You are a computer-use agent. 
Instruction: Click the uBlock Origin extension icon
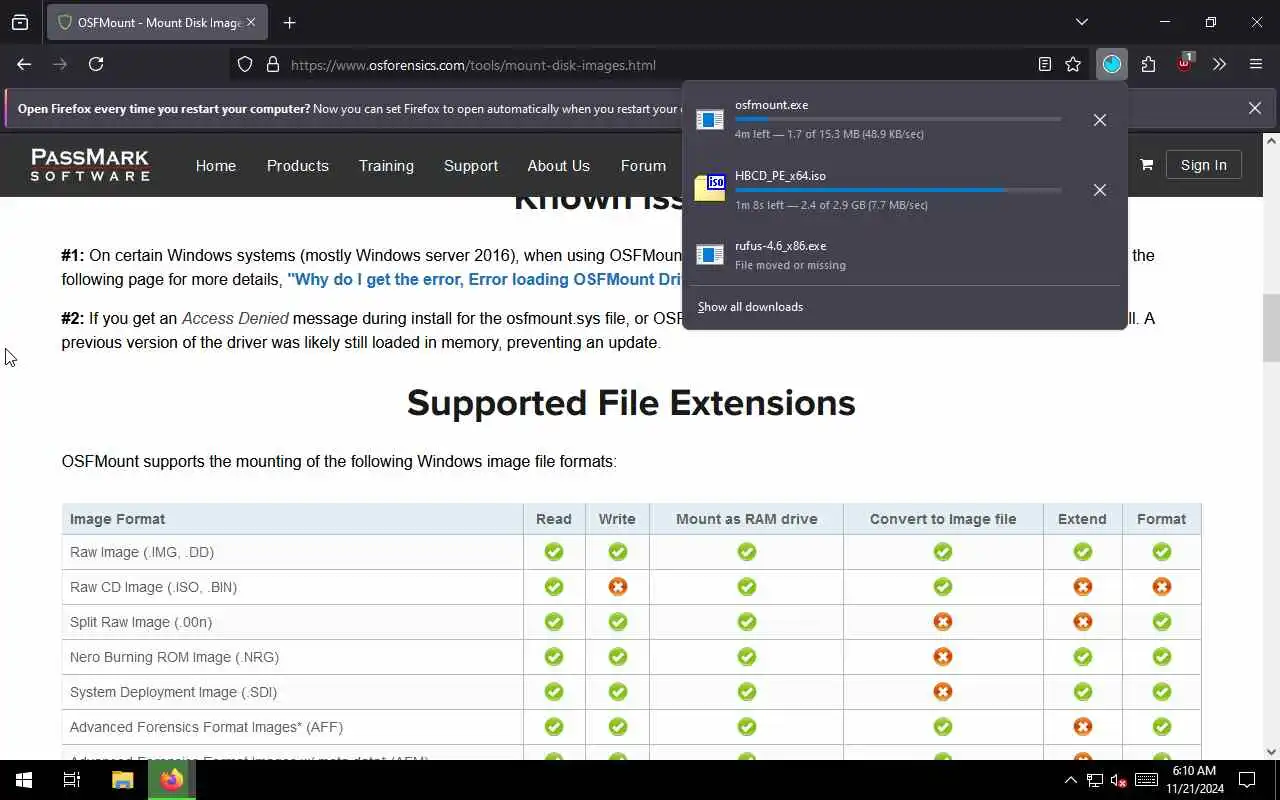click(1184, 63)
